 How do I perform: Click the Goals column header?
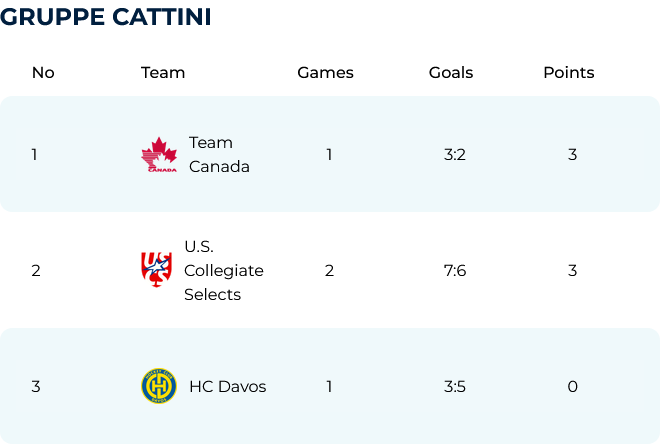451,72
